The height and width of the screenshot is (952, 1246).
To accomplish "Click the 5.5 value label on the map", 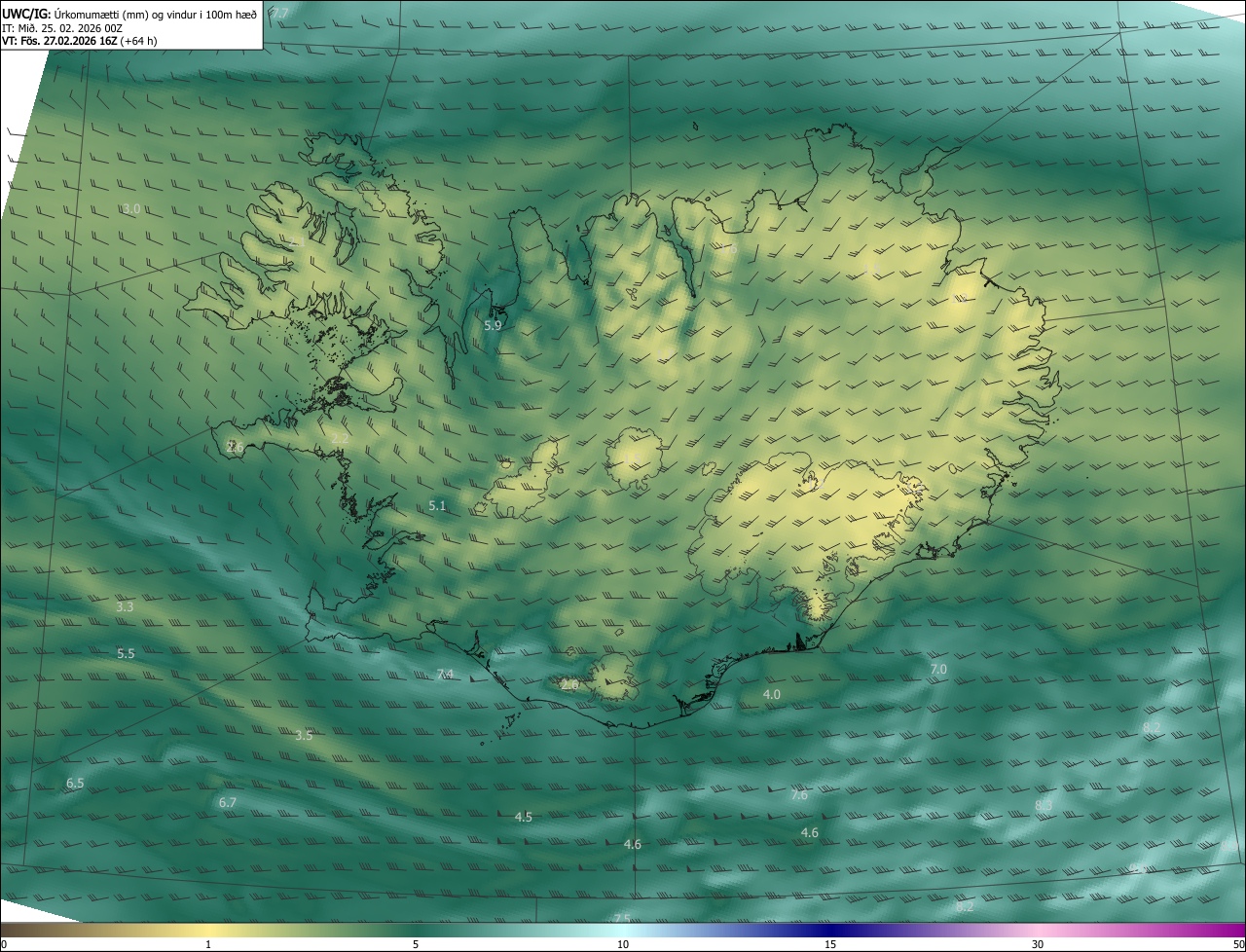I will tap(126, 653).
